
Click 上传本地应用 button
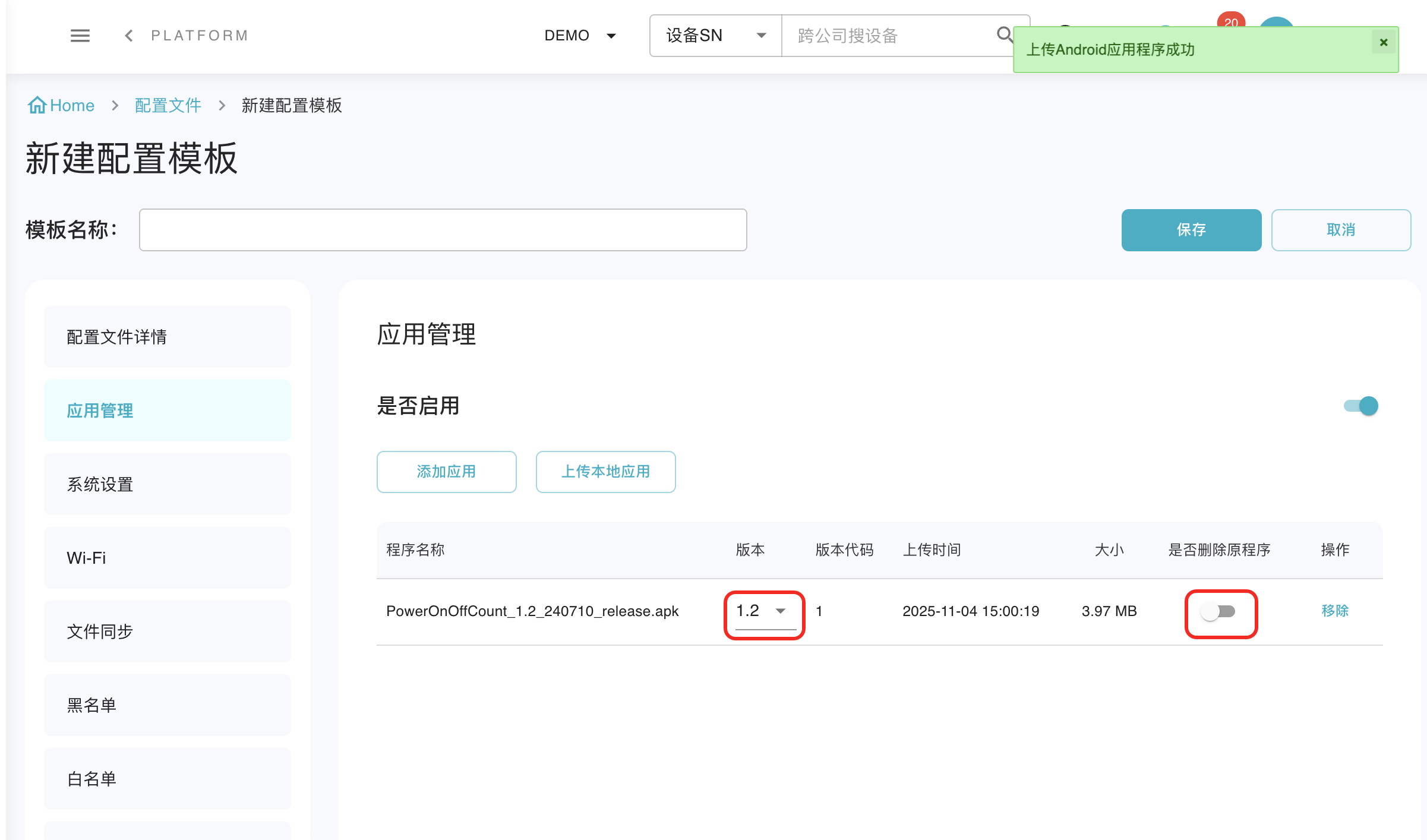(605, 472)
